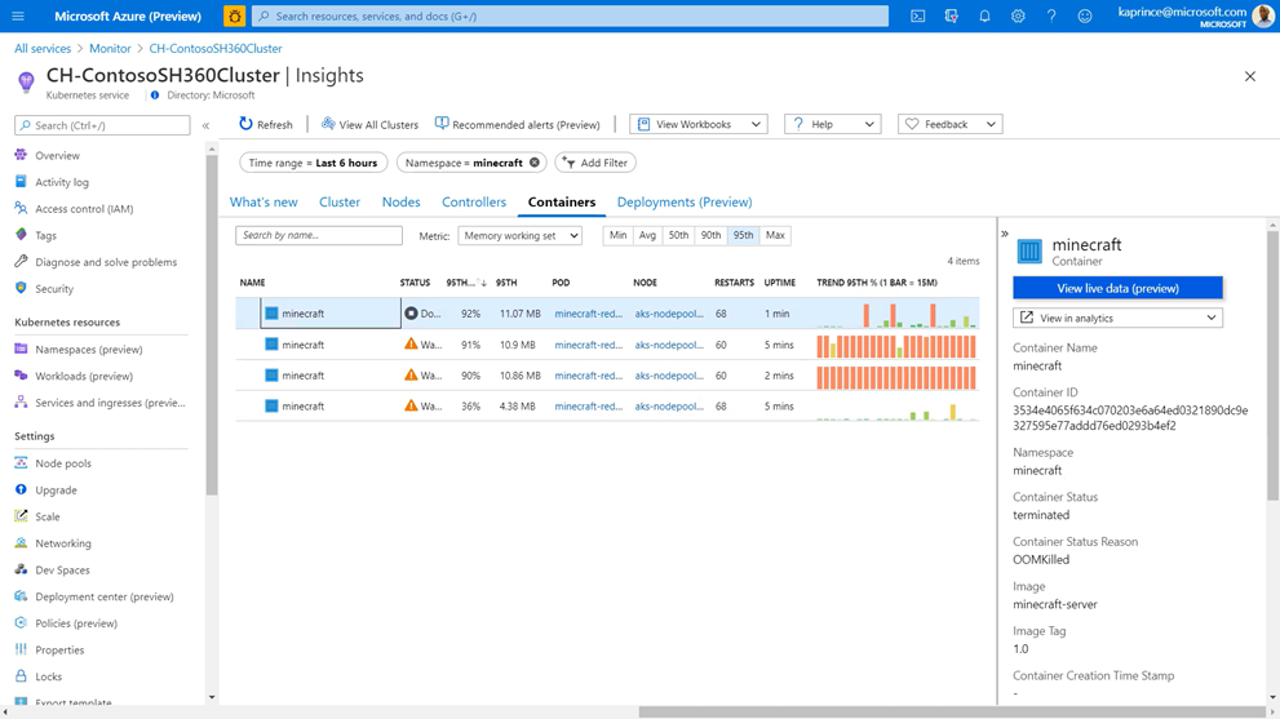This screenshot has height=719, width=1280.
Task: Collapse the left navigation pane chevron
Action: [205, 126]
